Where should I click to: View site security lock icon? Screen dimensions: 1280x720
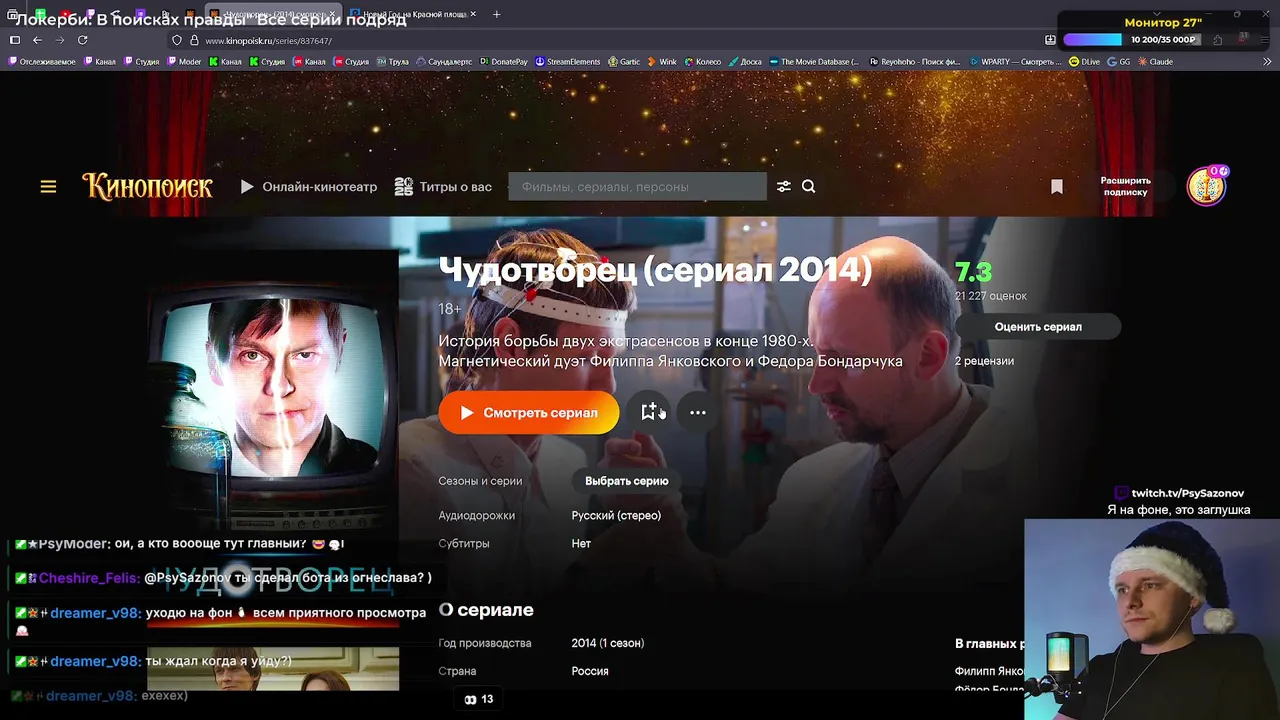193,40
